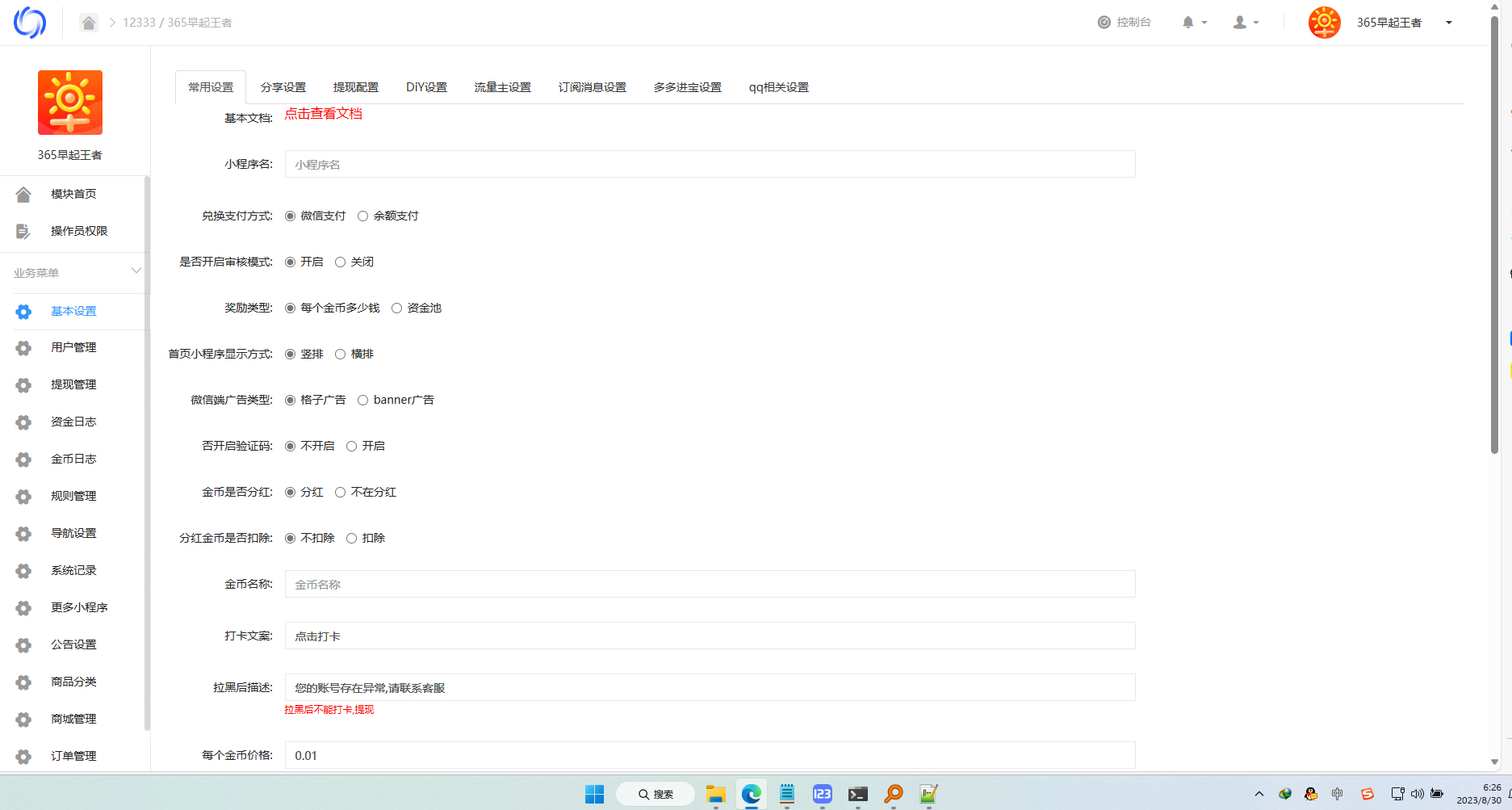1512x810 pixels.
Task: Collapse the 业务菜单 section chevron
Action: 136,271
